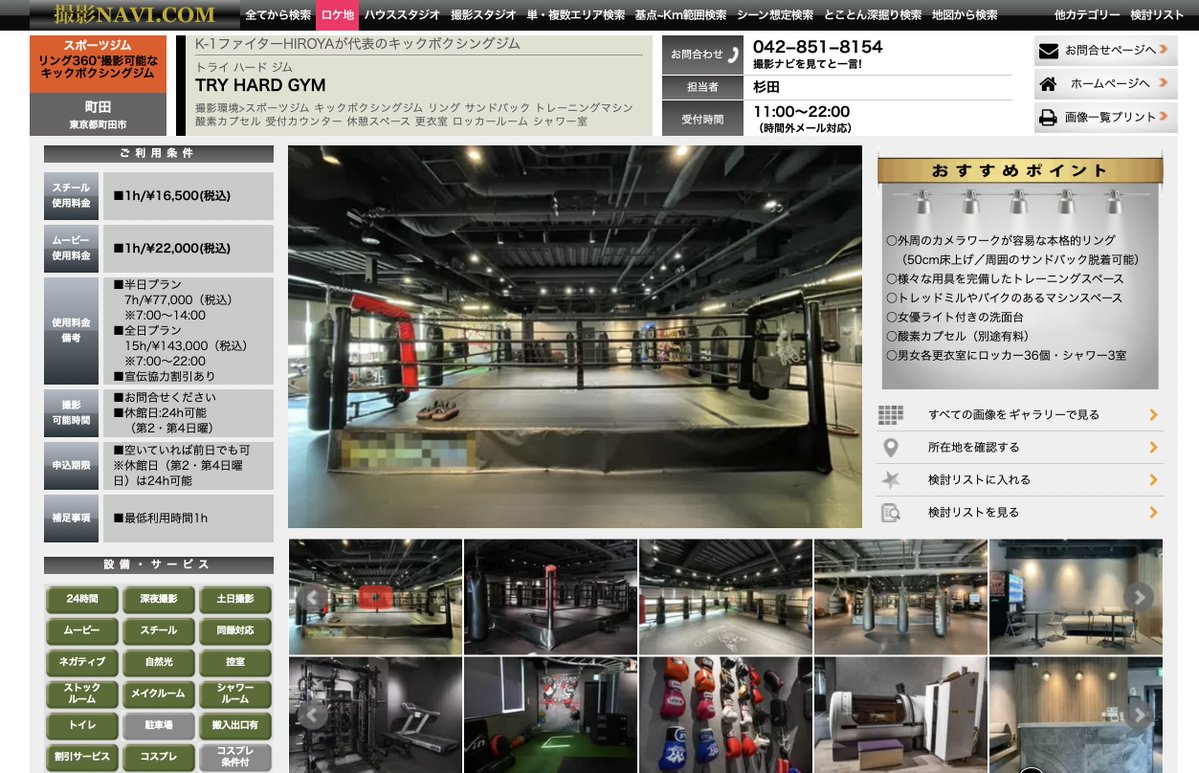The image size is (1199, 773).
Task: Click the スポーツジム orange category badge
Action: (98, 64)
